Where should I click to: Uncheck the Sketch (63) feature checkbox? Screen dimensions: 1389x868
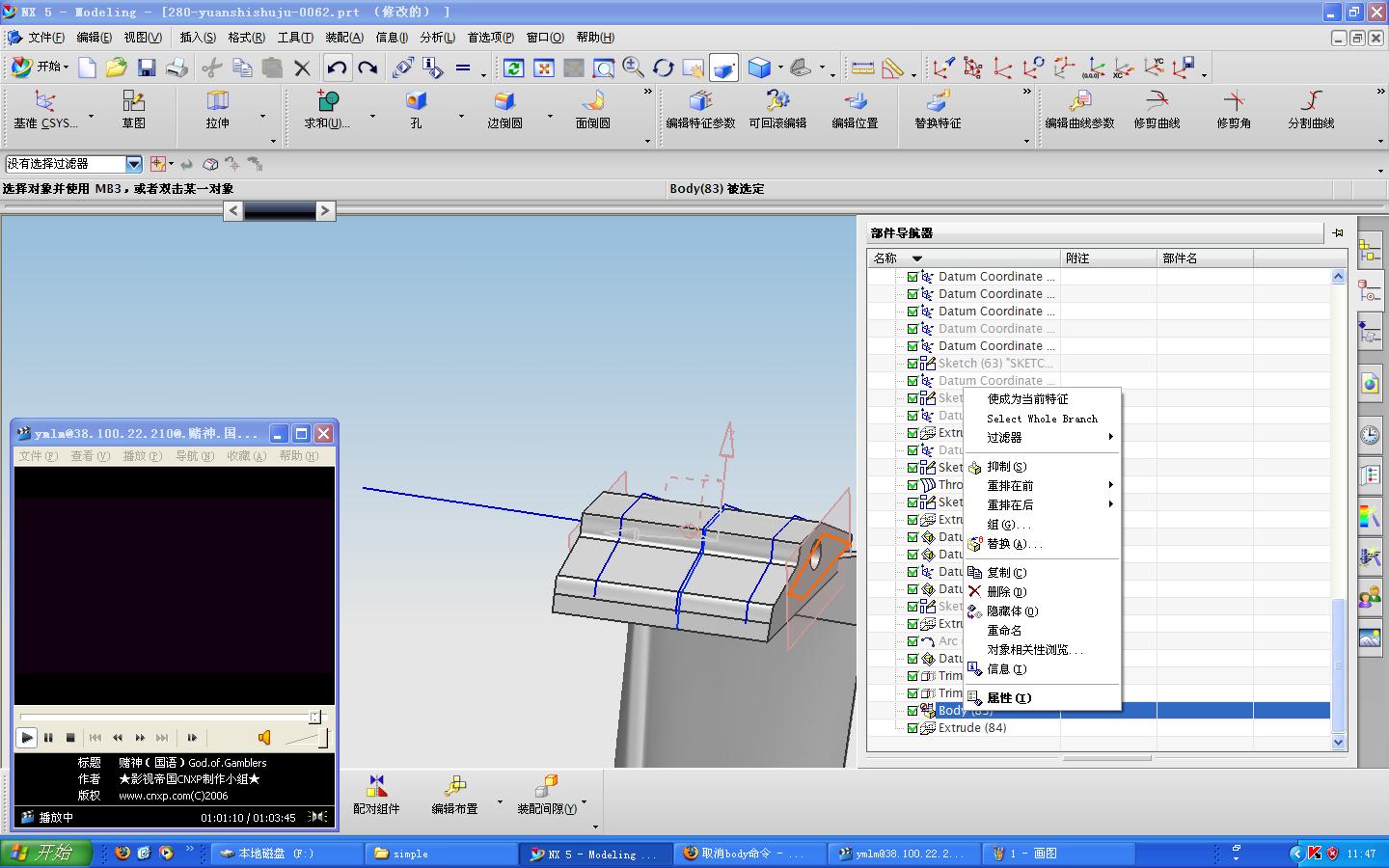[x=912, y=364]
